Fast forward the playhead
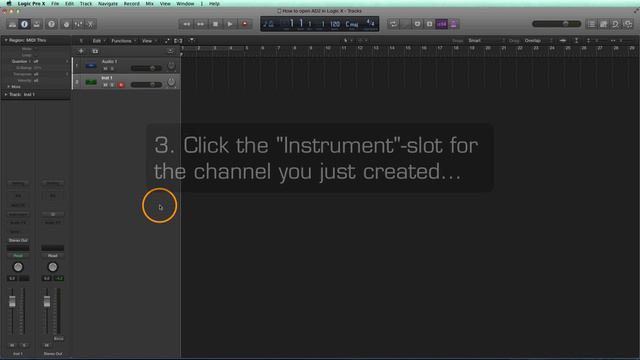 (x=200, y=24)
